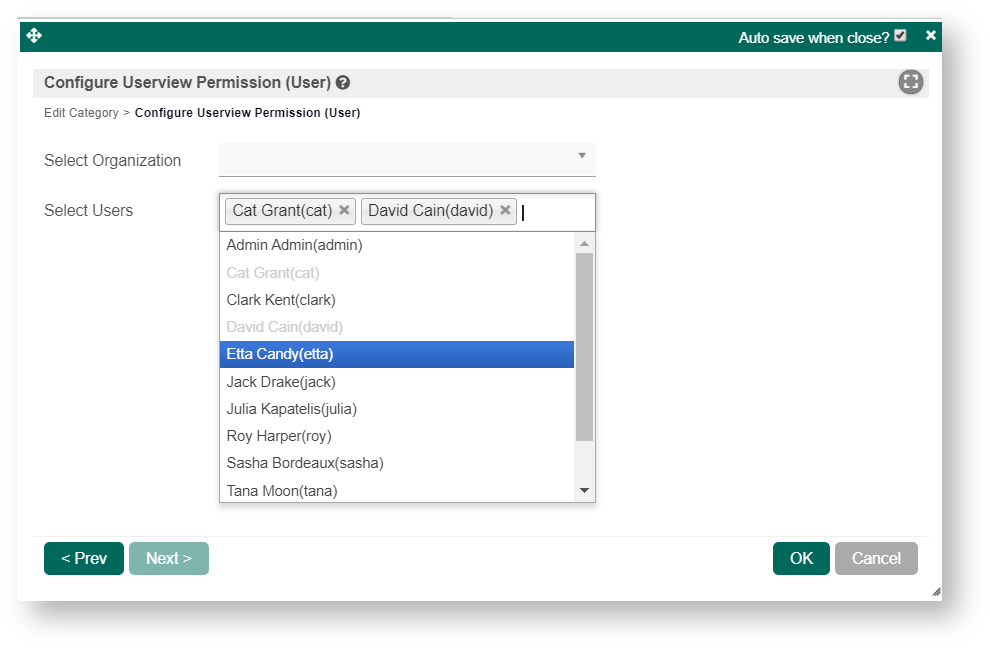
Task: Open the Select Organization dropdown
Action: pyautogui.click(x=407, y=159)
